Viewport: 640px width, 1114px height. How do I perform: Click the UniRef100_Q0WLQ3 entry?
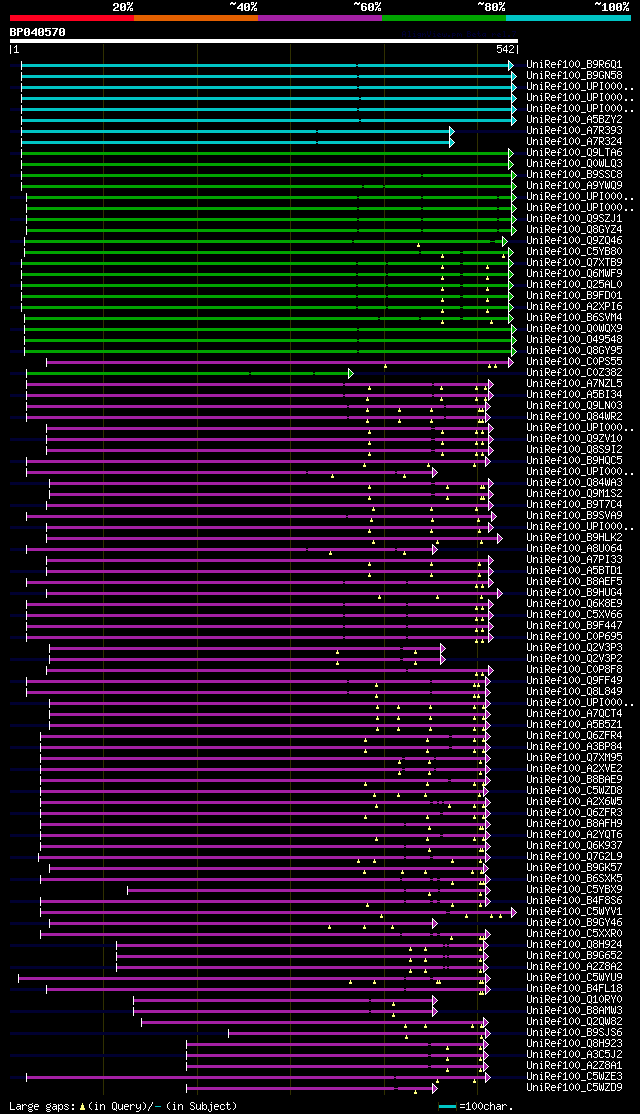pos(575,163)
